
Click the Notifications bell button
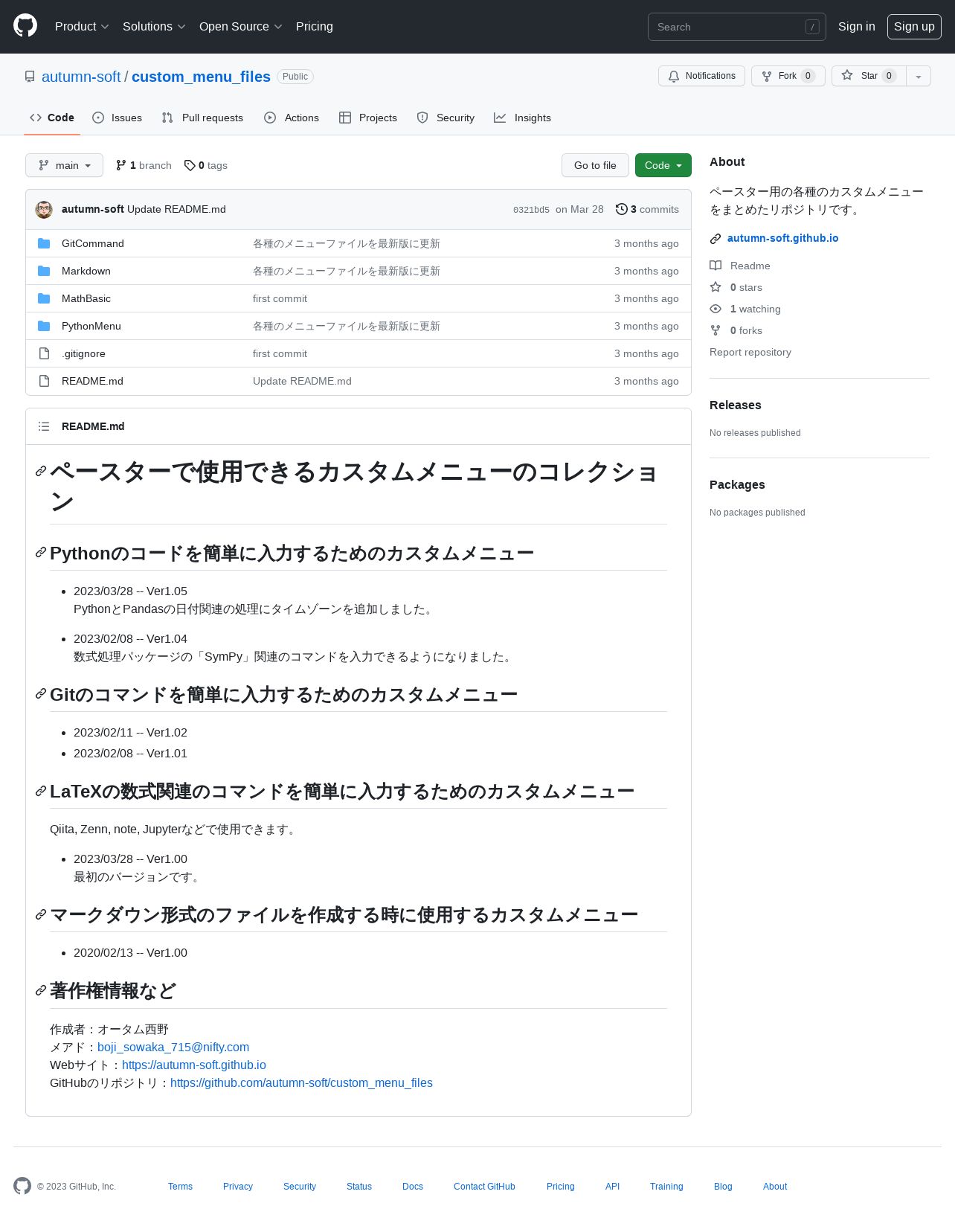(x=701, y=76)
